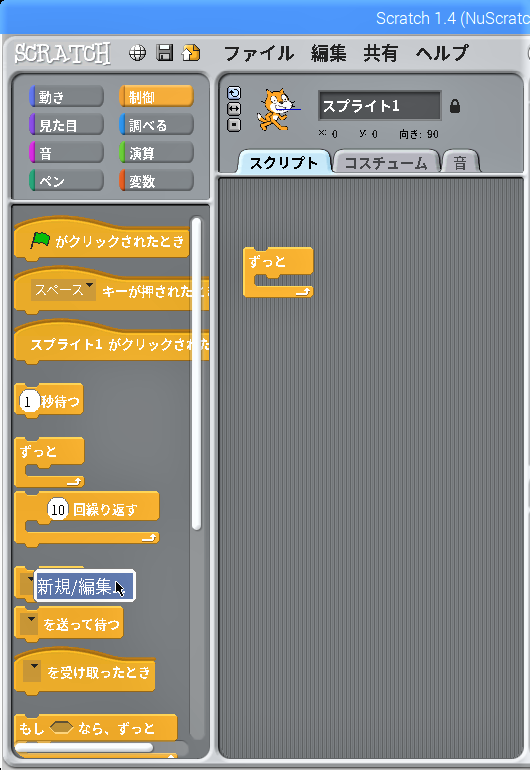
Task: Click the globe language icon
Action: [x=137, y=53]
